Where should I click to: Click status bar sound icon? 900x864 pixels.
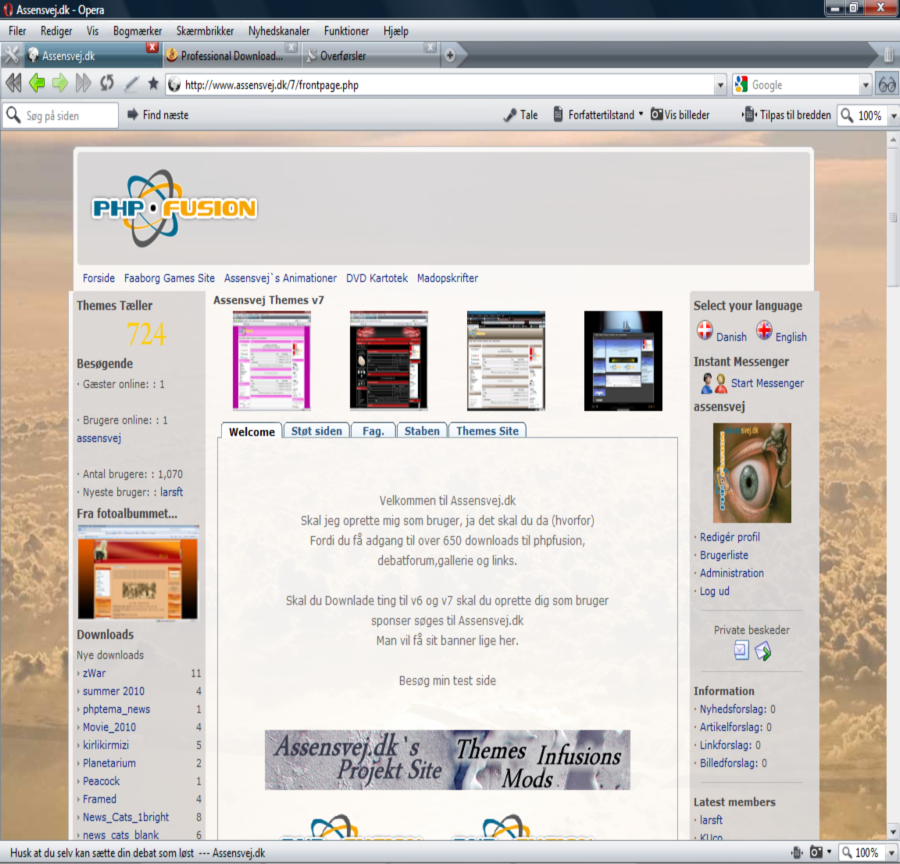(797, 853)
